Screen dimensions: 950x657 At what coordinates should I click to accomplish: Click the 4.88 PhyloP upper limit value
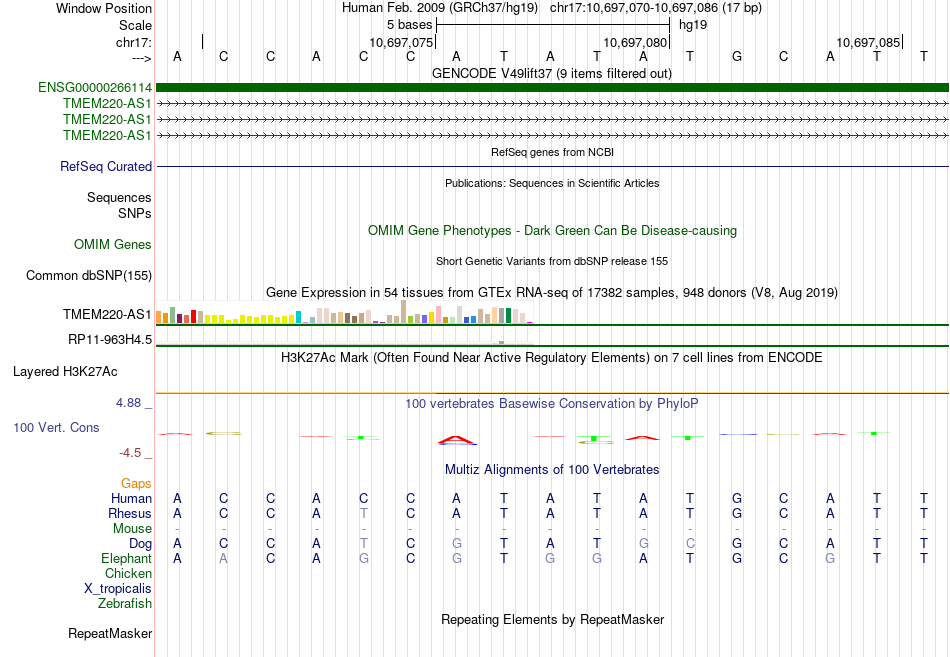(128, 402)
